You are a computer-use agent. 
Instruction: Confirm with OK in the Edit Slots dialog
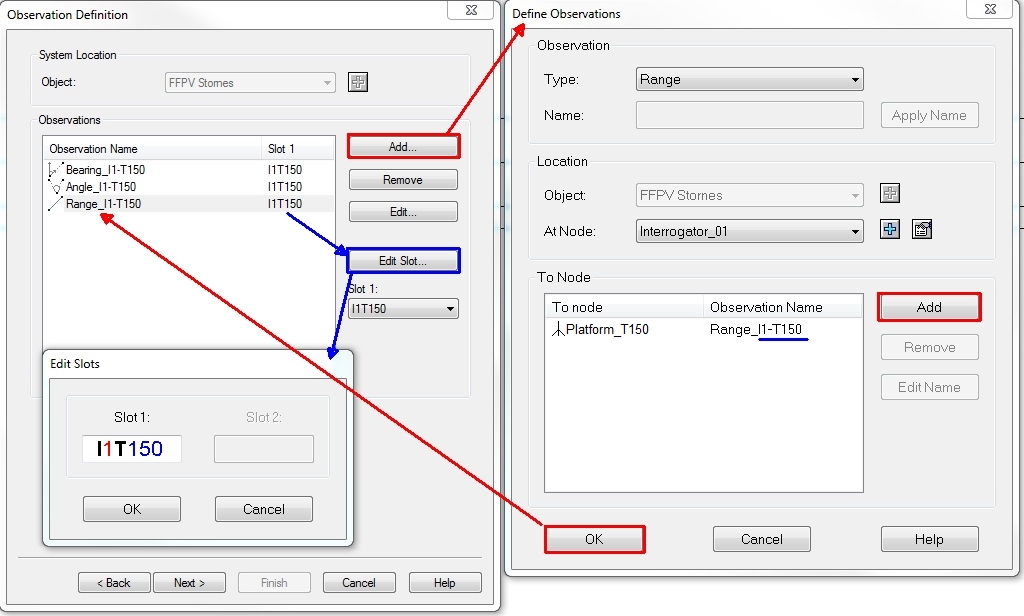point(131,509)
